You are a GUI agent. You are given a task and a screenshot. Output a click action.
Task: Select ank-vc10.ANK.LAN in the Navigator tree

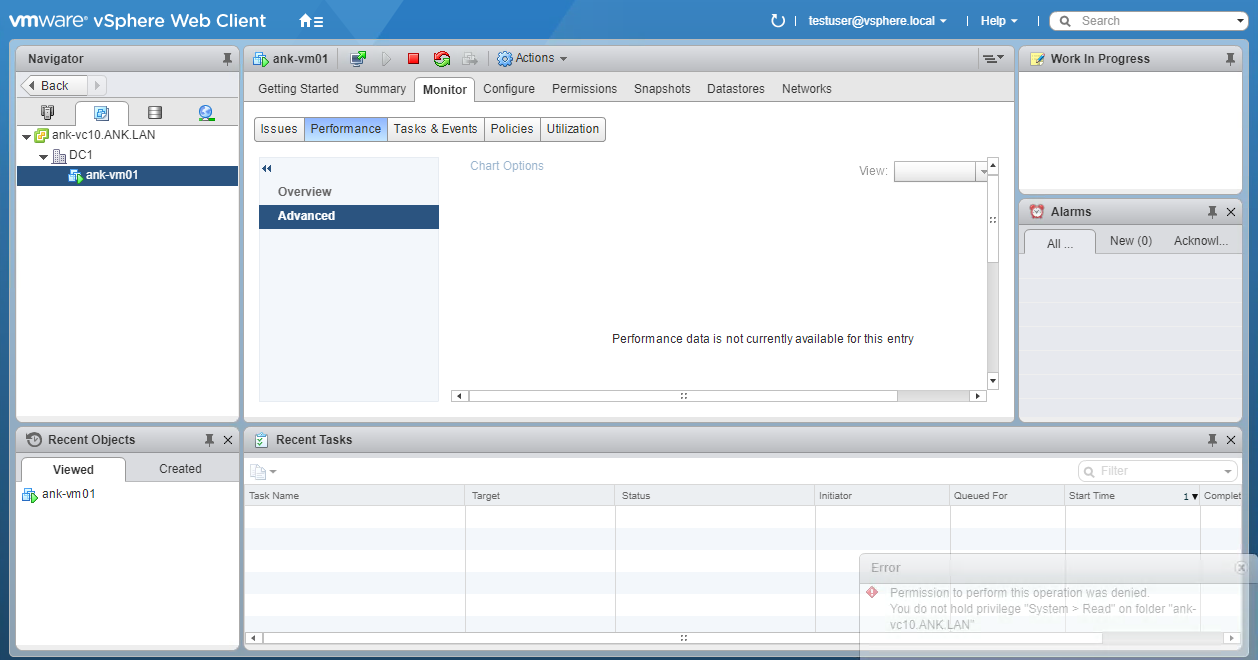coord(103,135)
